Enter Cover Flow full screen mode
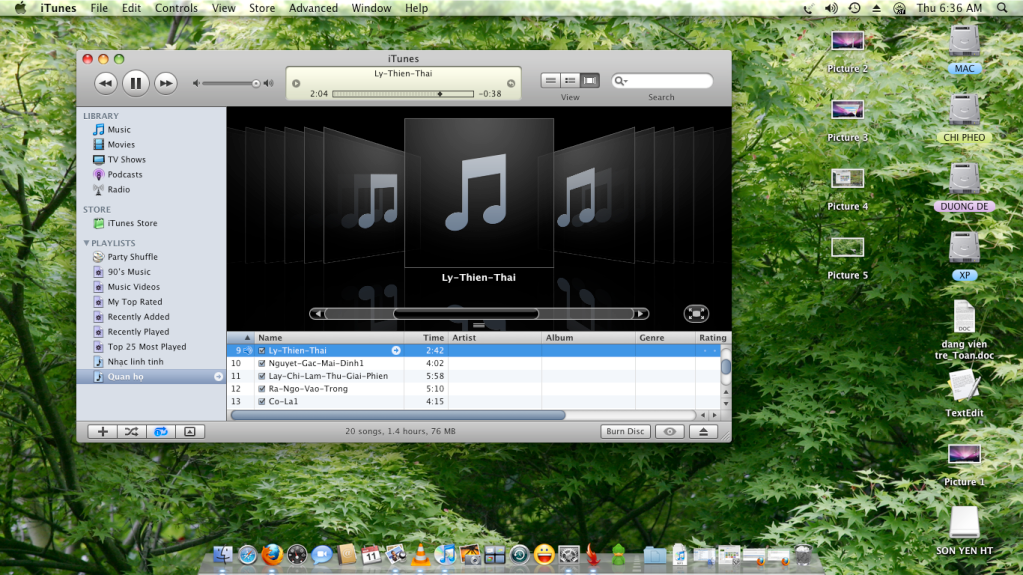Viewport: 1023px width, 575px height. pos(696,314)
